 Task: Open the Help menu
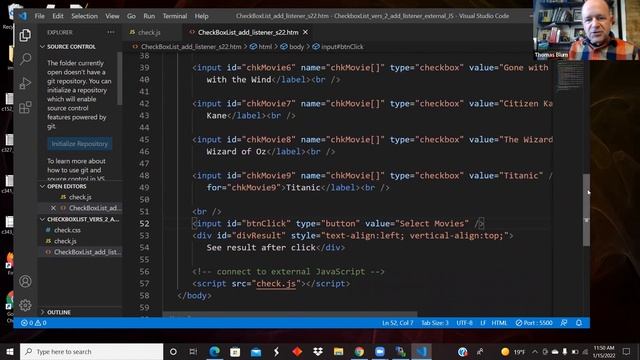point(201,16)
